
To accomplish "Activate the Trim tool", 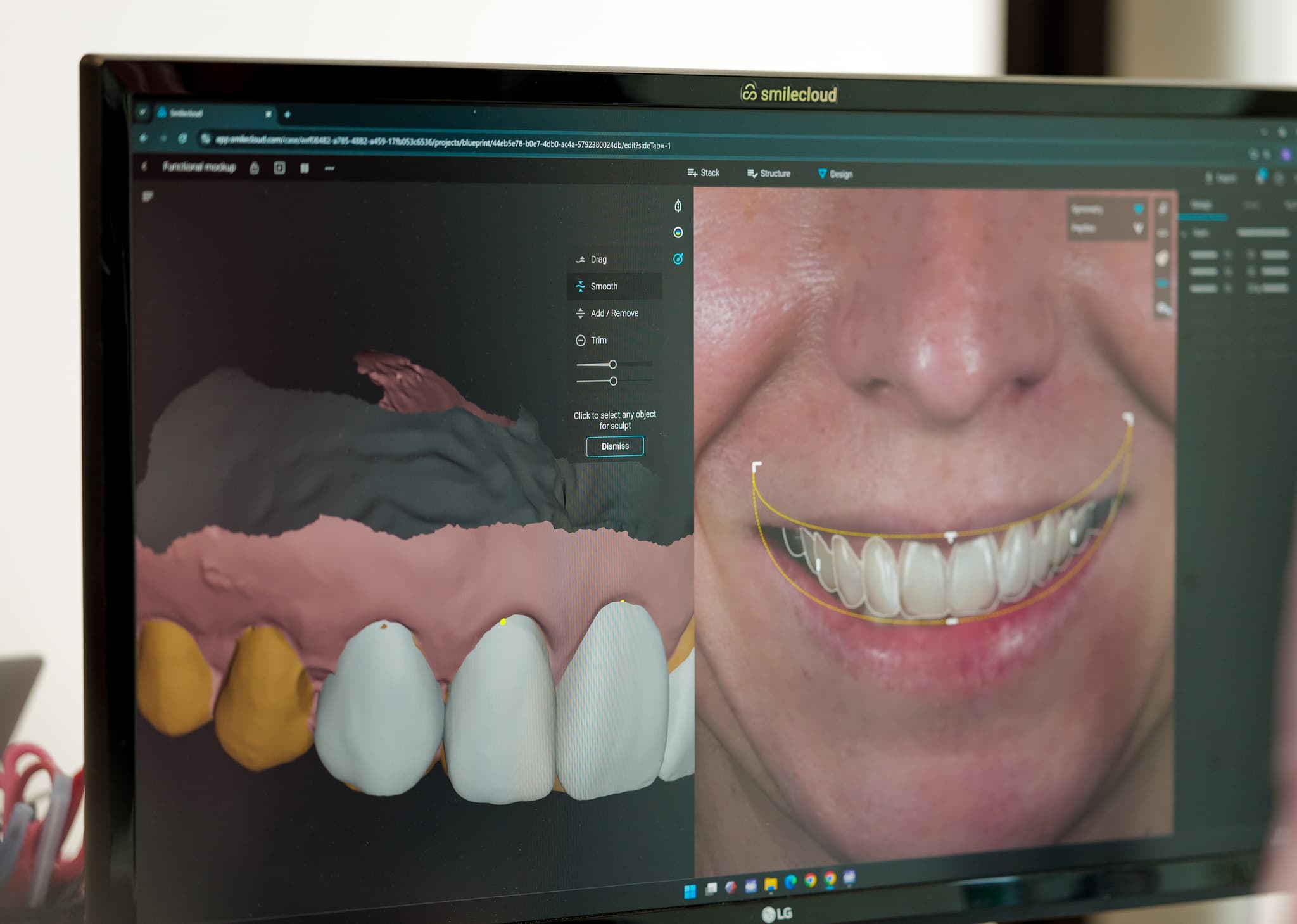I will 598,341.
